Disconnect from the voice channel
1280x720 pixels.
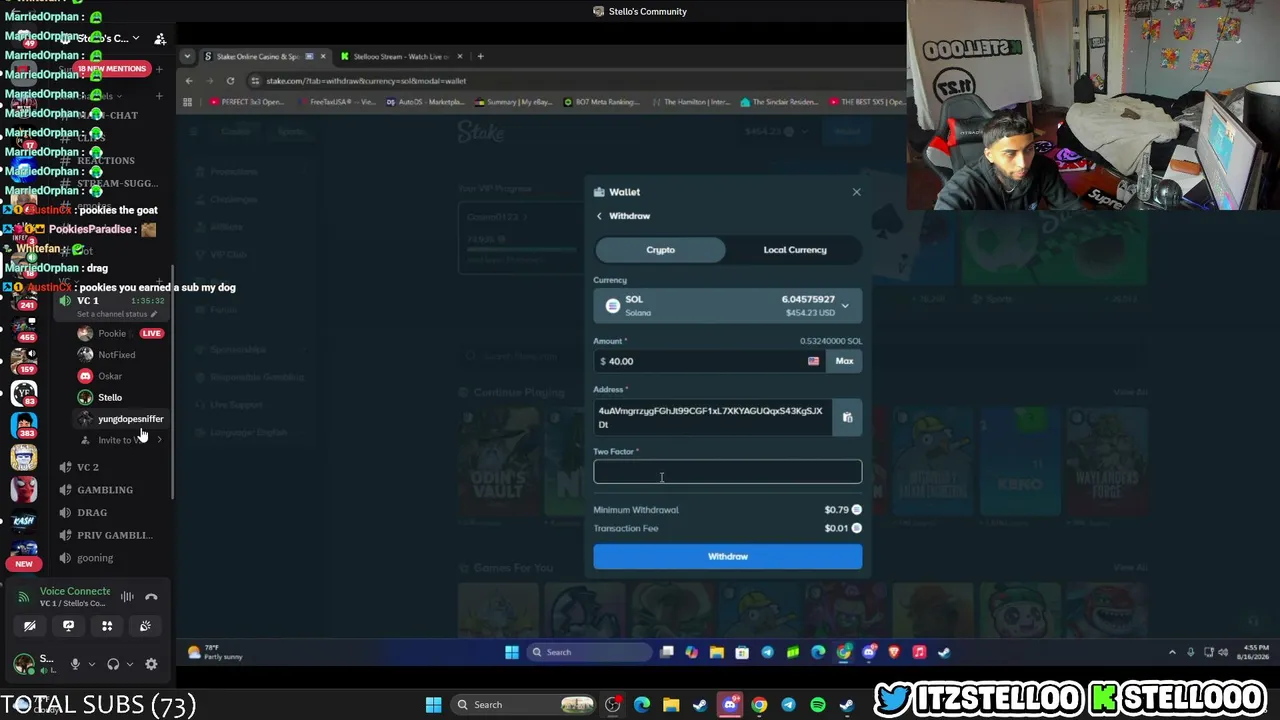click(x=151, y=597)
